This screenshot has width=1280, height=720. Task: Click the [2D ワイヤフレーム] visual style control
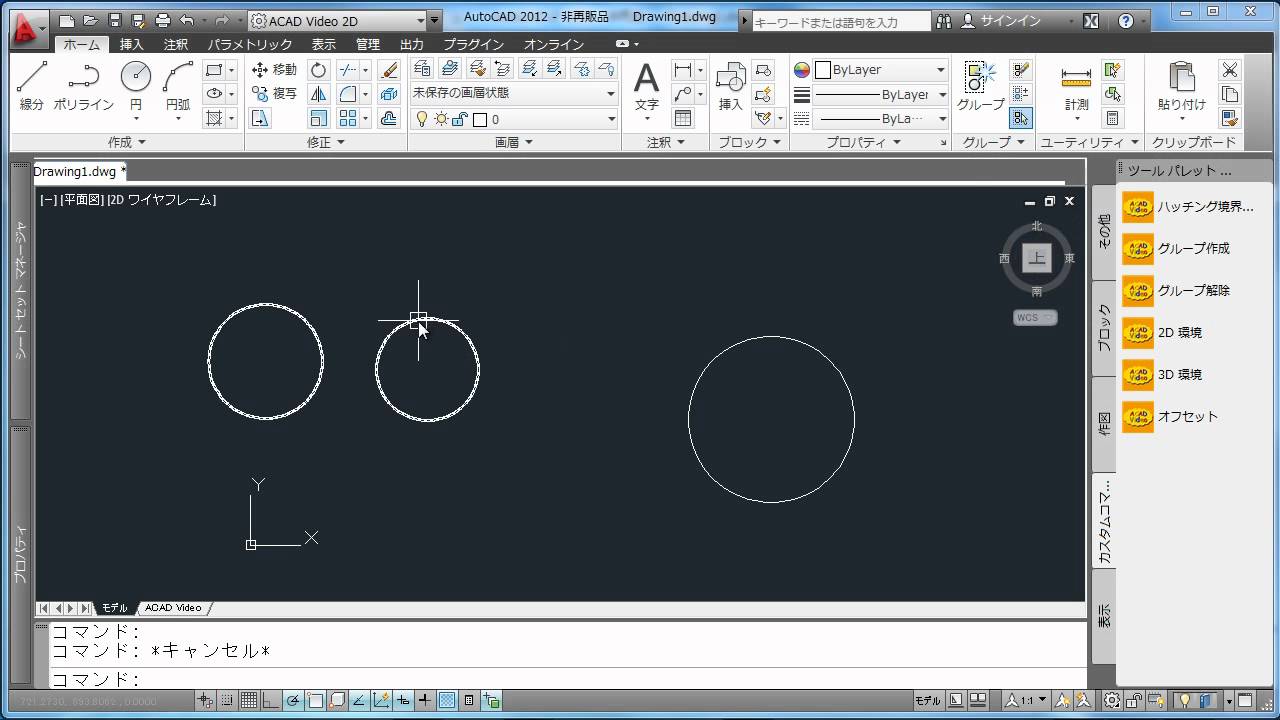pos(162,200)
